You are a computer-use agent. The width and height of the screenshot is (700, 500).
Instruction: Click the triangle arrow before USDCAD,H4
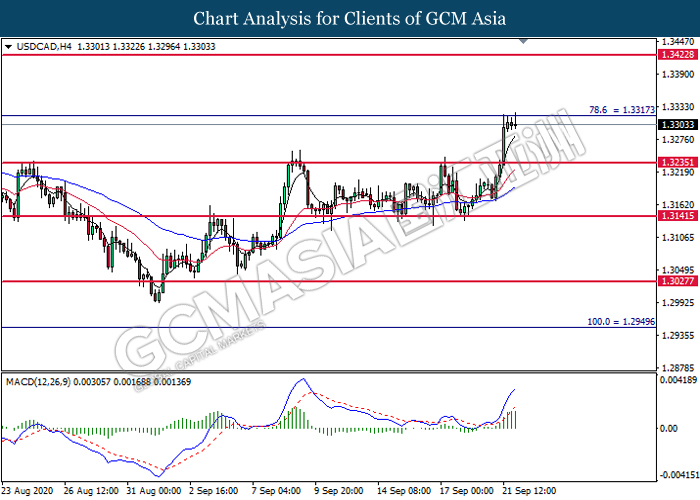click(x=9, y=46)
